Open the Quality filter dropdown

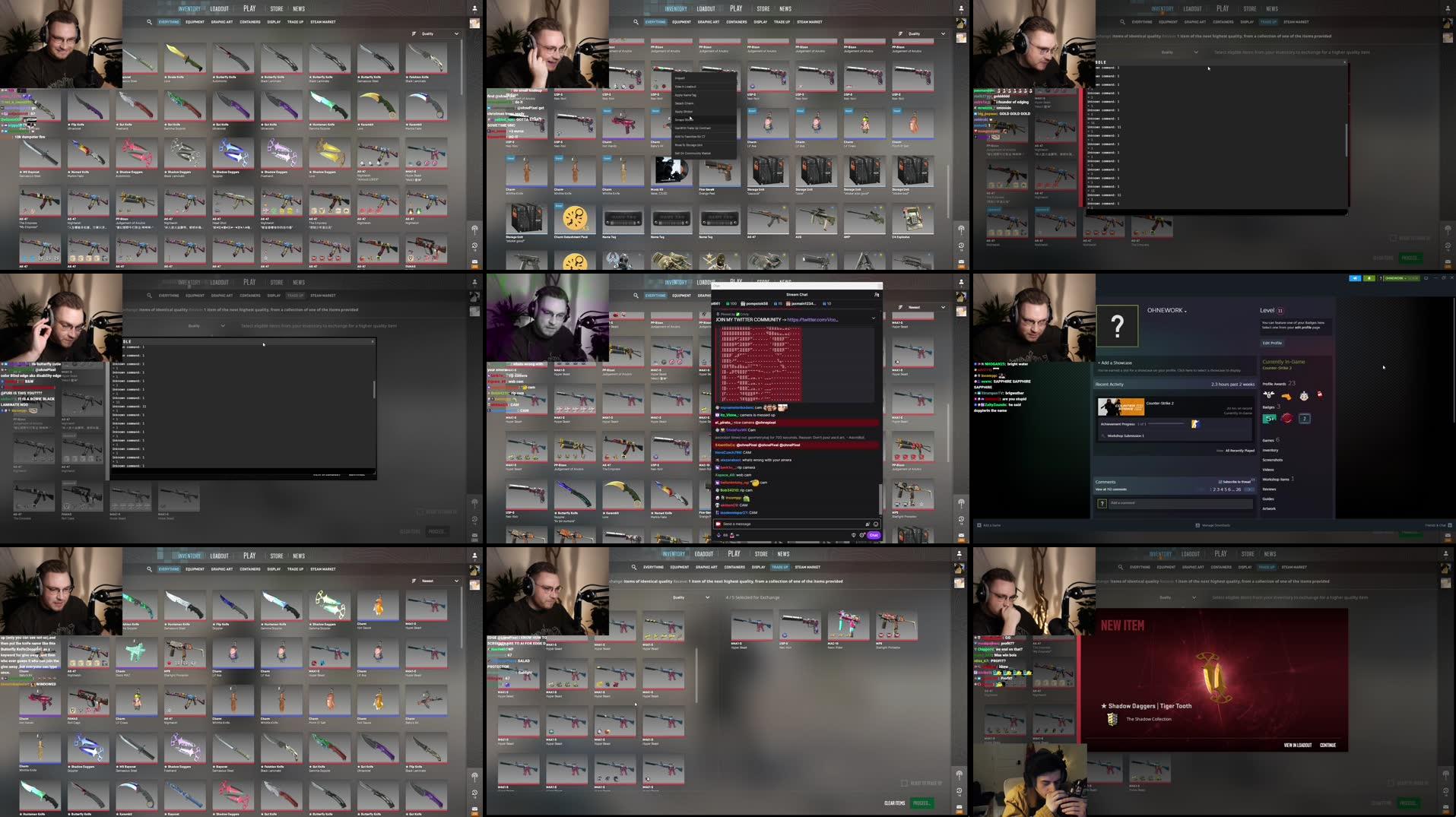pos(436,33)
